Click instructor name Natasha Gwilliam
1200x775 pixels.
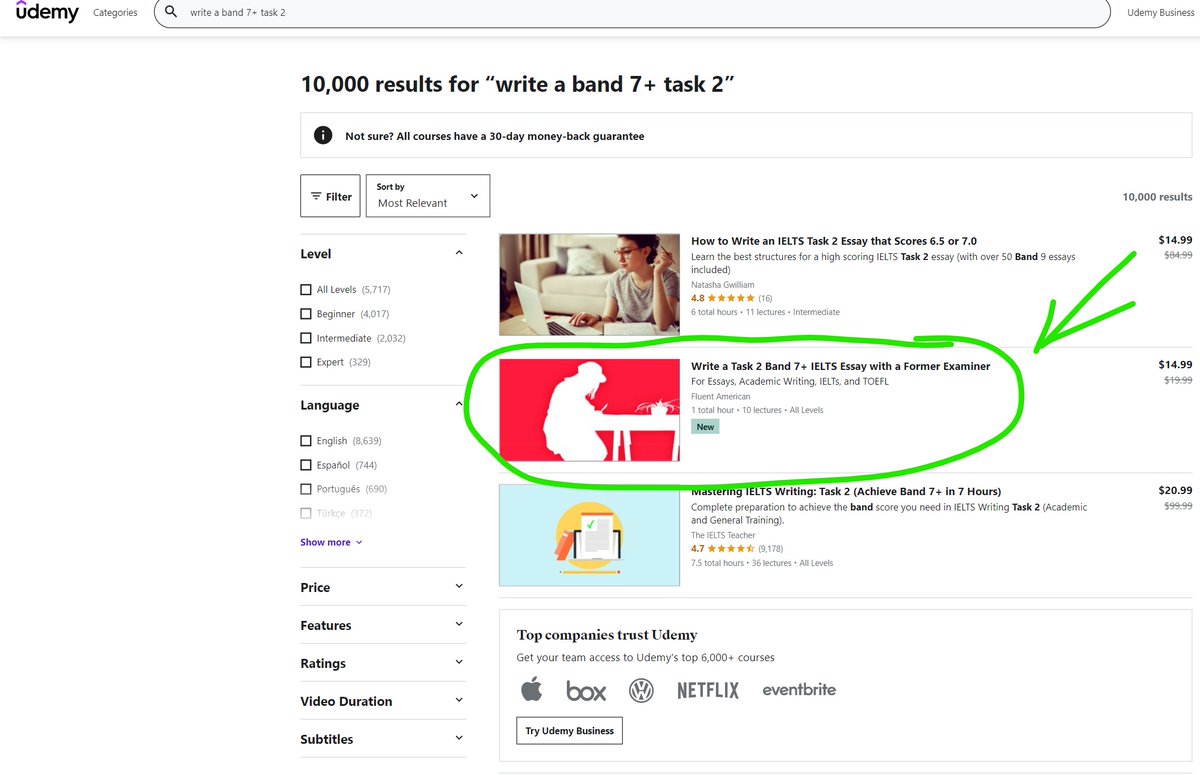click(x=723, y=285)
